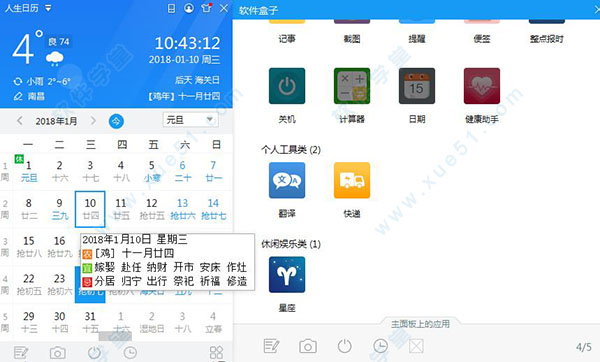Edit the city 南昌 with pencil icon
The image size is (600, 362).
coord(18,96)
